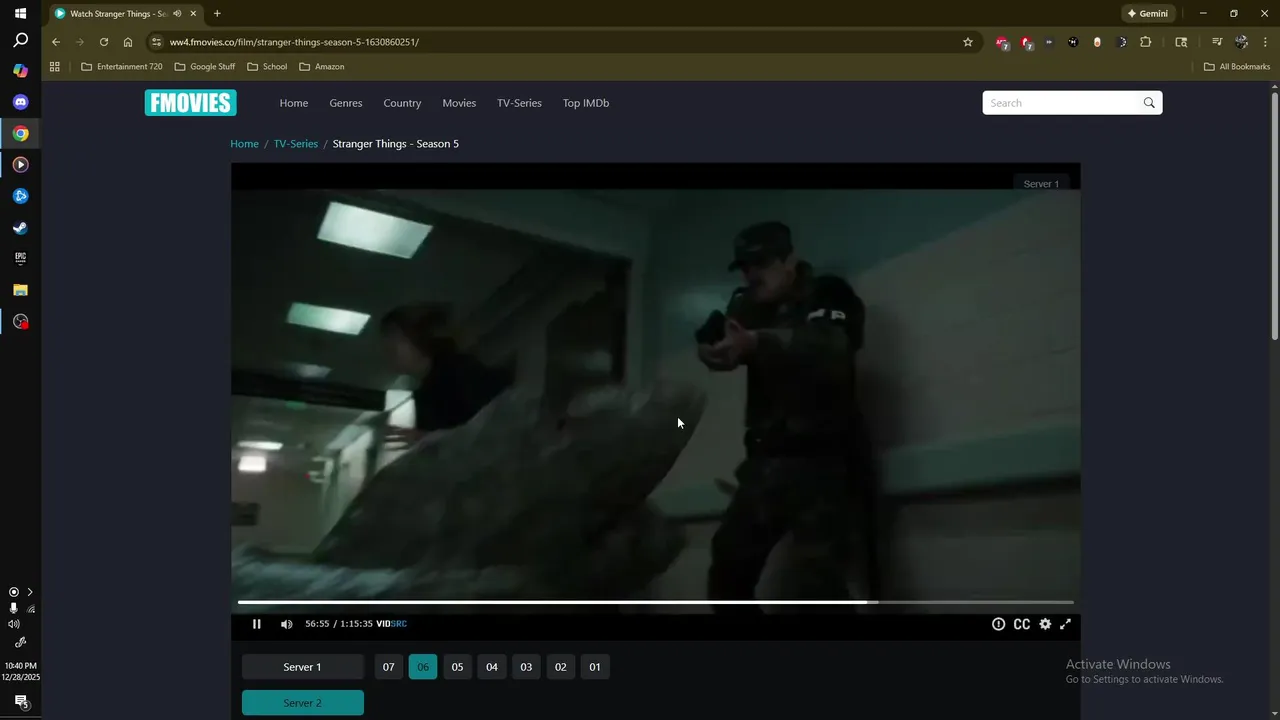This screenshot has height=720, width=1280.
Task: Click the VIDSRC logo in player
Action: point(391,624)
